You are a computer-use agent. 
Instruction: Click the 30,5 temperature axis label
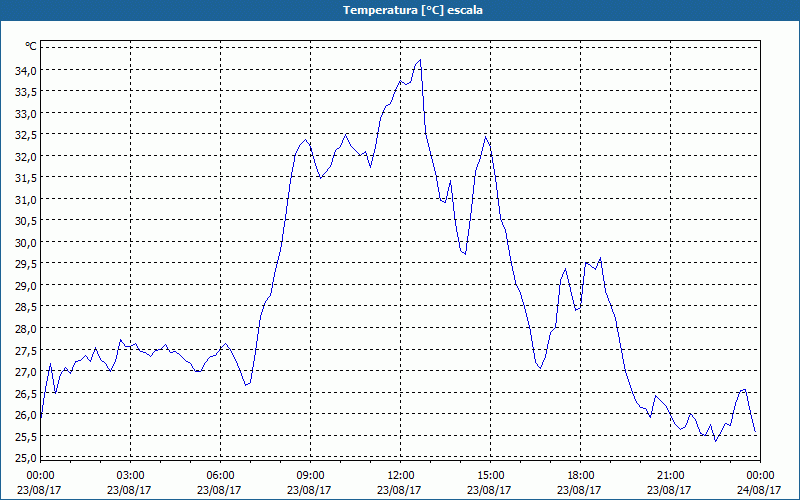pyautogui.click(x=26, y=221)
